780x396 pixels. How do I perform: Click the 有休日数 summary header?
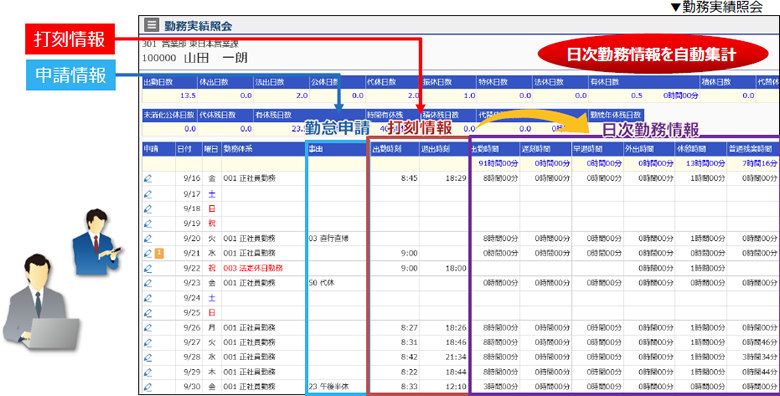[x=644, y=82]
